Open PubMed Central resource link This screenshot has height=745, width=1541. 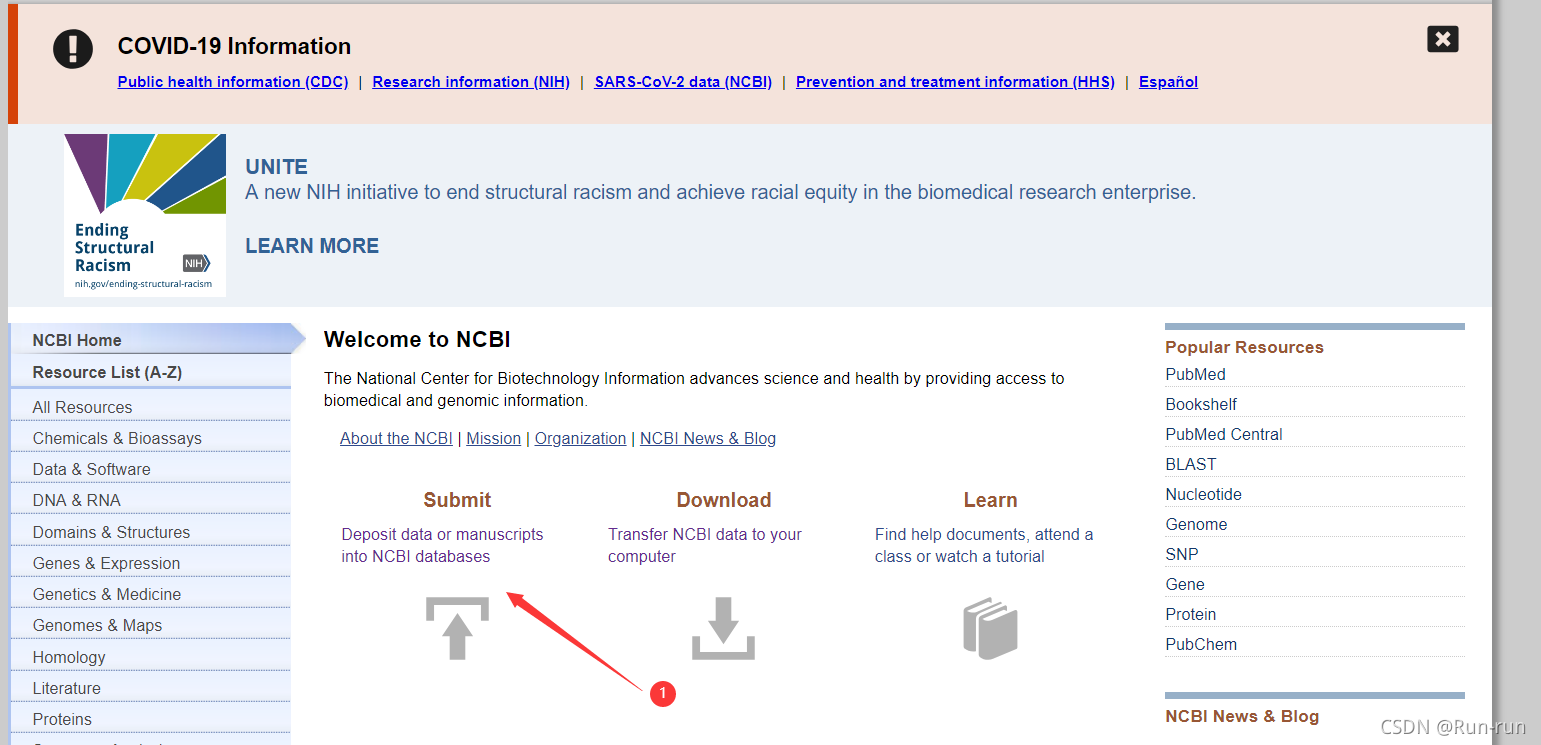pos(1224,434)
